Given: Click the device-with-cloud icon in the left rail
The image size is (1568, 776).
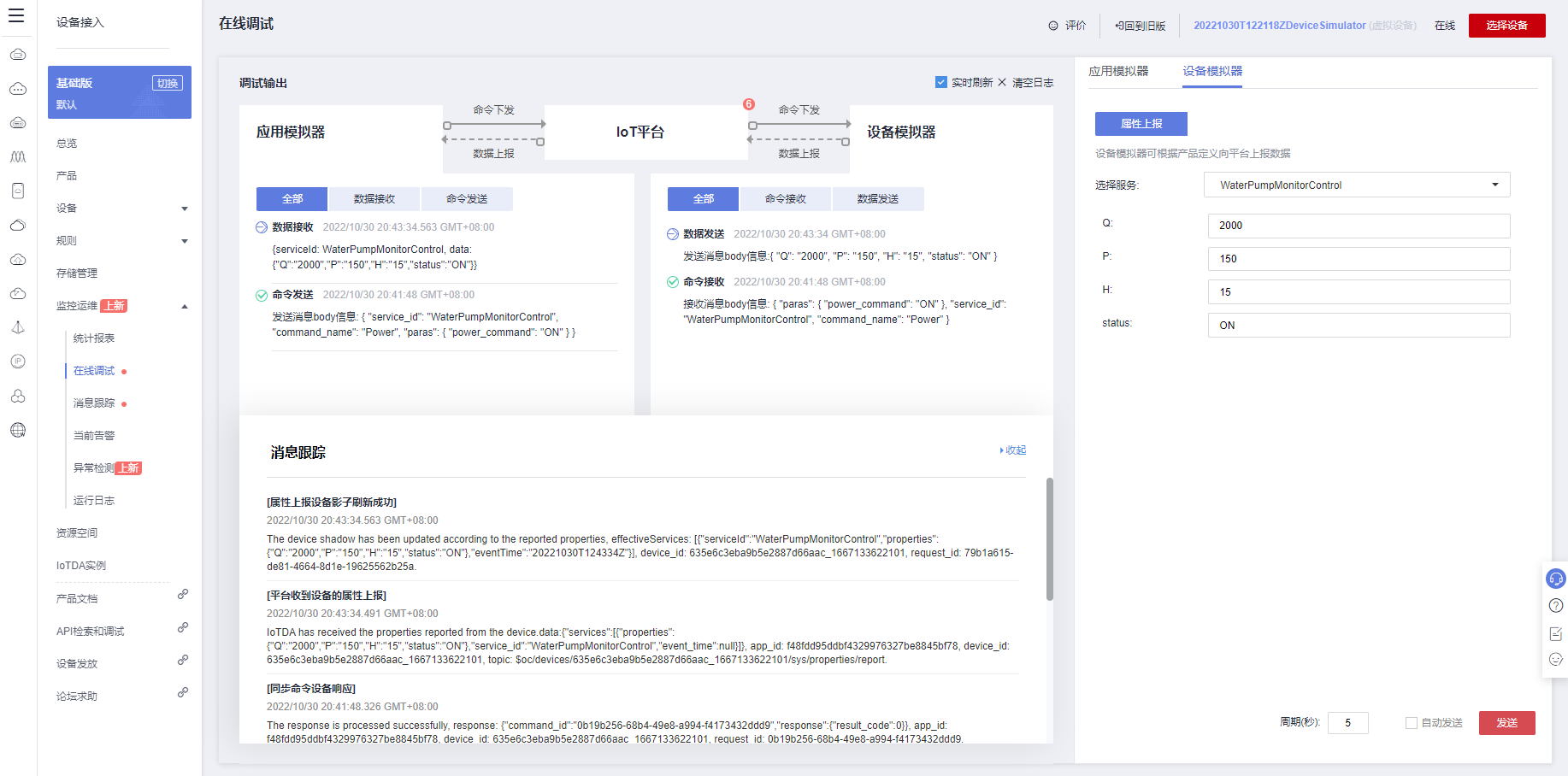Looking at the screenshot, I should point(18,191).
